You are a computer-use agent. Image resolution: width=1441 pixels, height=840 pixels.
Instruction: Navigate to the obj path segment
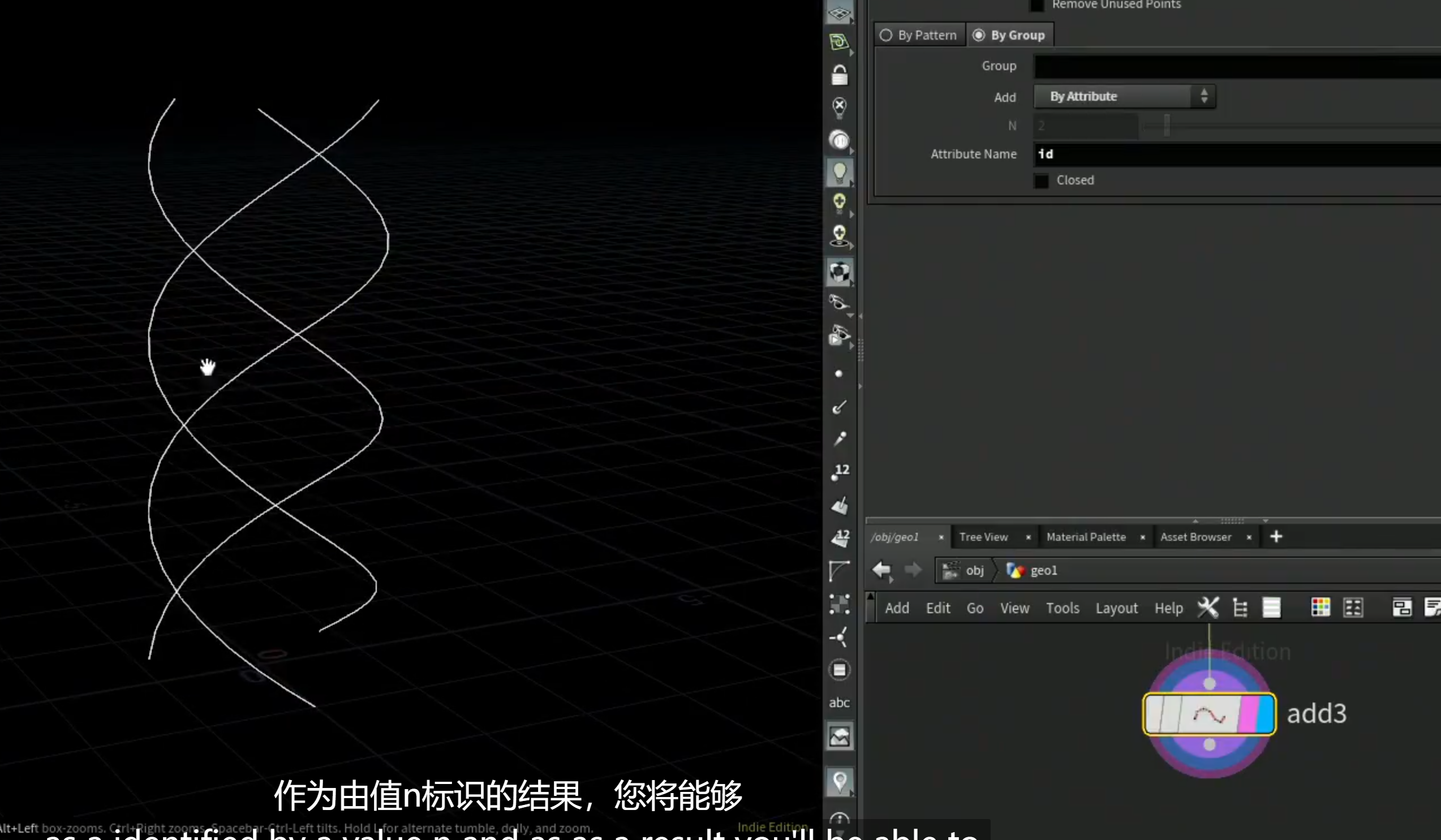point(963,571)
